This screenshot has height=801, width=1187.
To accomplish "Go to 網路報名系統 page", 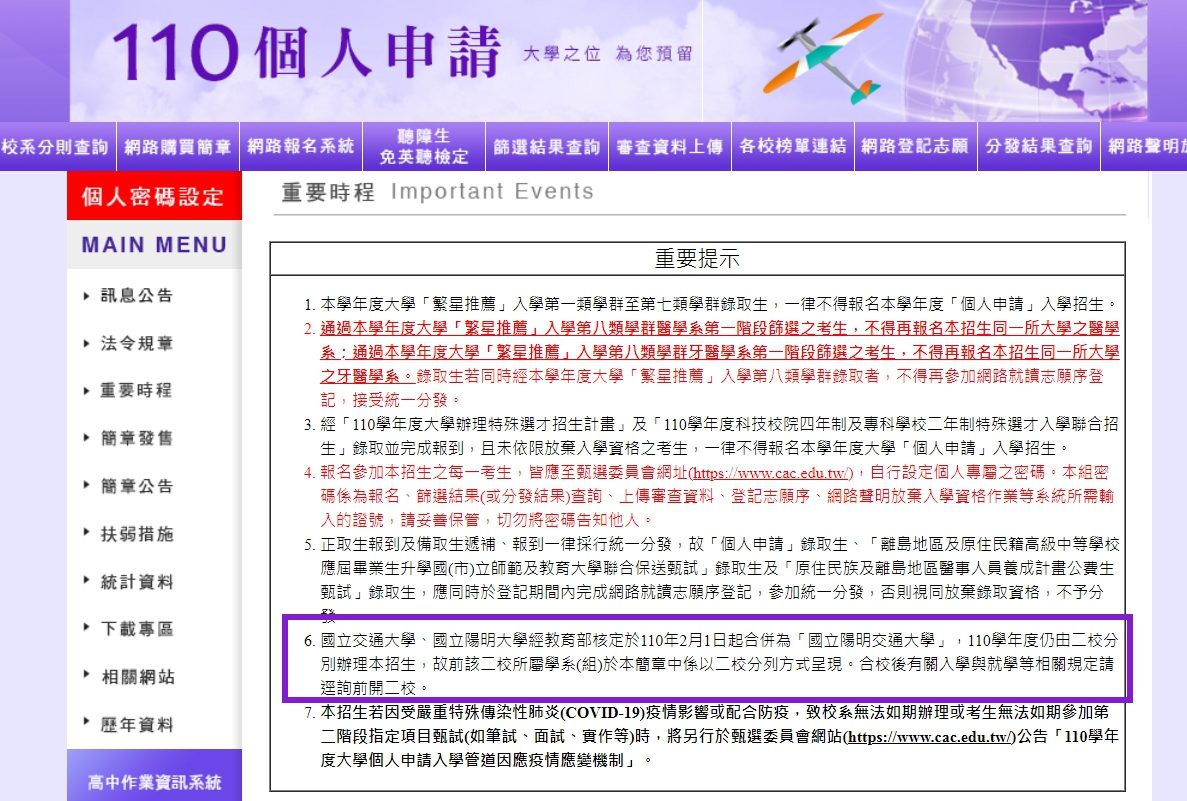I will 301,147.
